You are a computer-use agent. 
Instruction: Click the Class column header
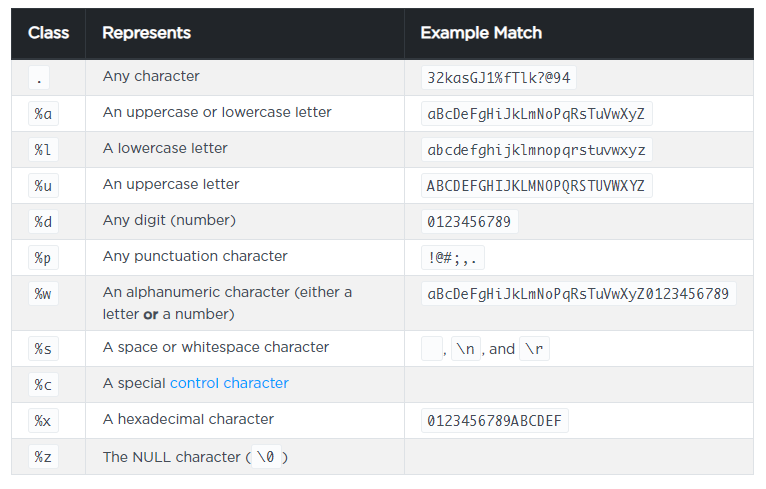(x=48, y=33)
